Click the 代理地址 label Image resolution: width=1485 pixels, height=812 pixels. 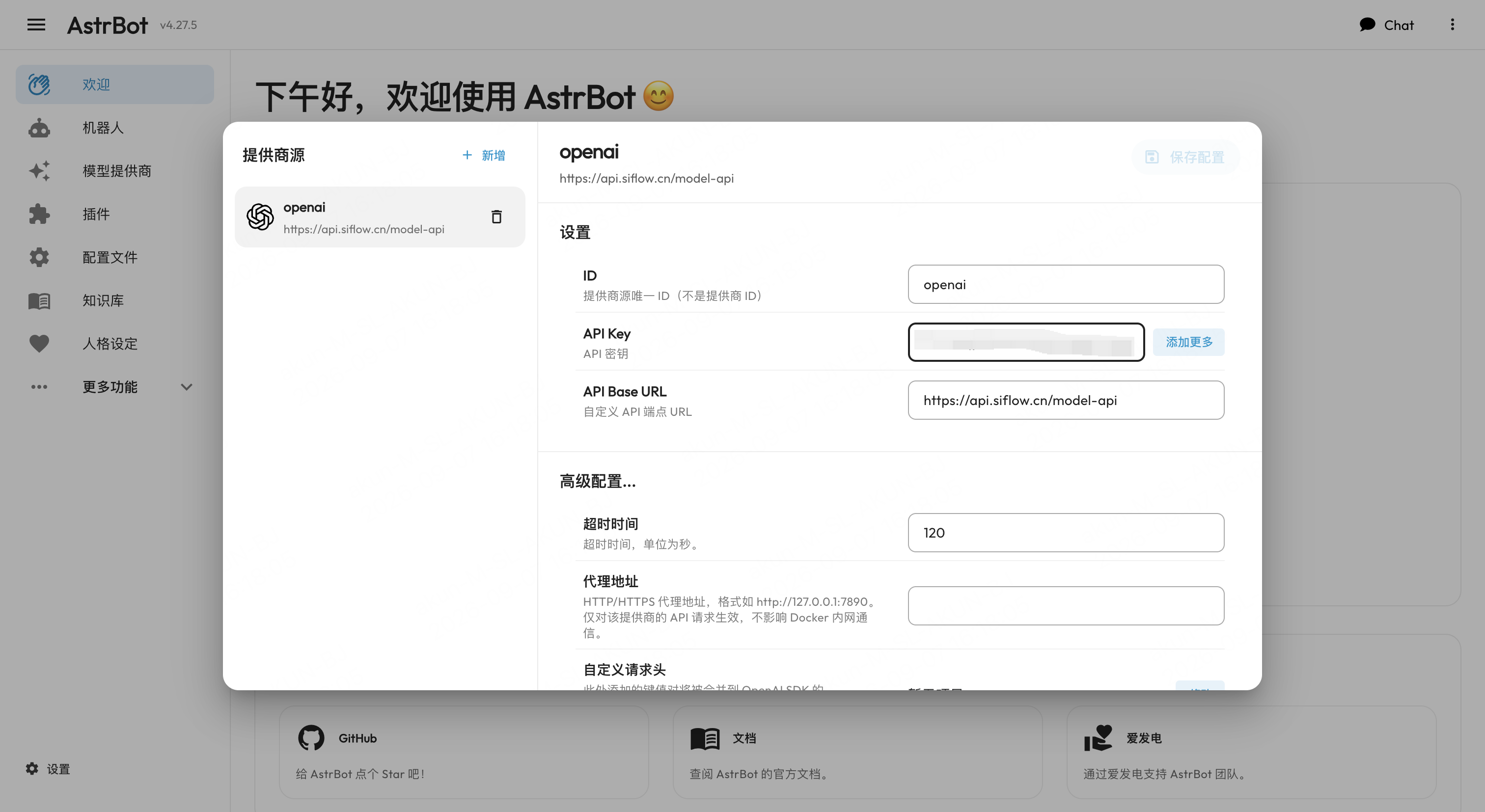pyautogui.click(x=610, y=581)
